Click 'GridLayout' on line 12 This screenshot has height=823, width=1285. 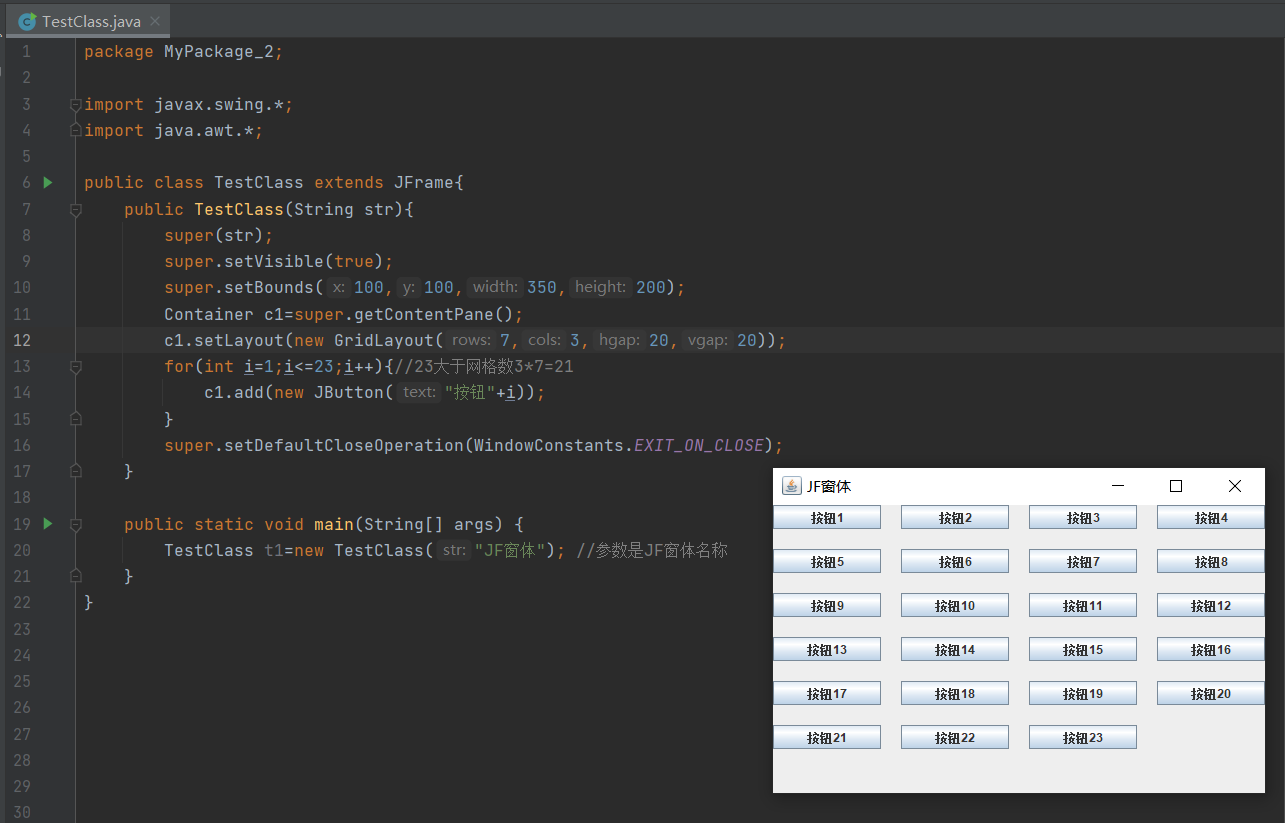pos(384,340)
